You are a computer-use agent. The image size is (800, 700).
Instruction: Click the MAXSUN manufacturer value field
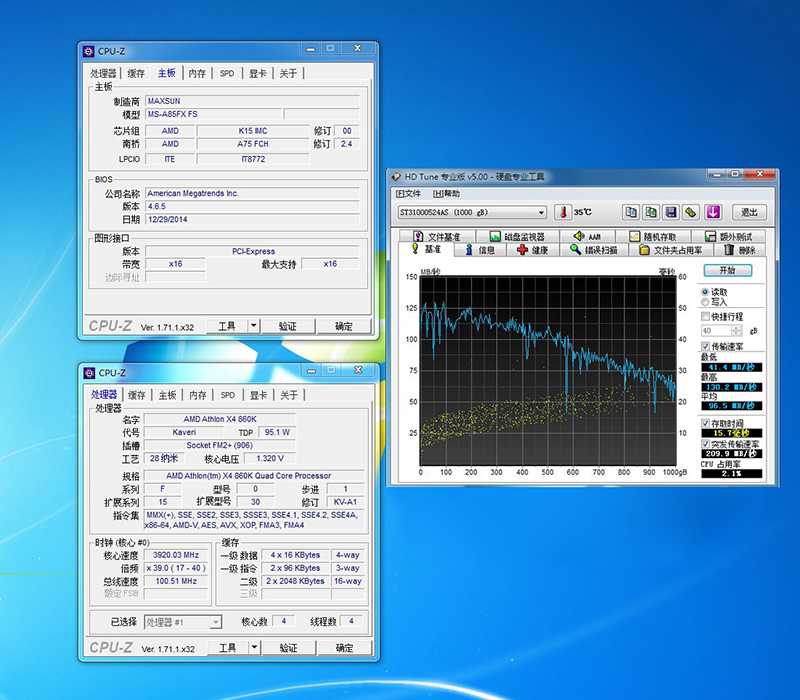click(x=253, y=101)
